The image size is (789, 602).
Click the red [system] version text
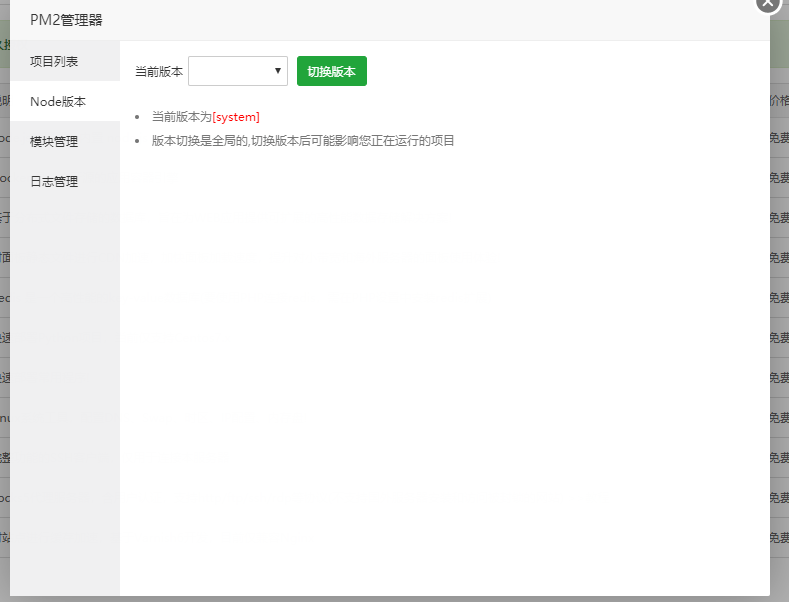pos(236,117)
